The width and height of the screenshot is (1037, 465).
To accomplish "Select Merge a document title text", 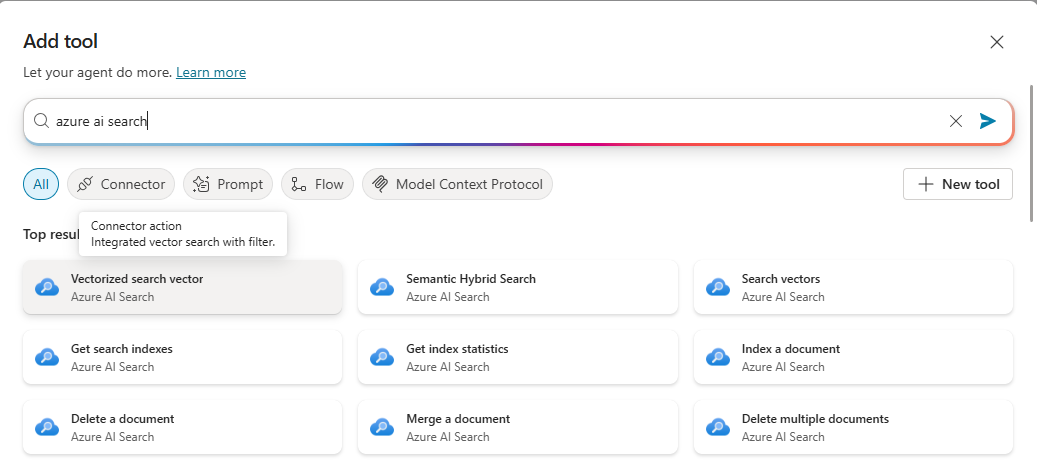I will [458, 419].
